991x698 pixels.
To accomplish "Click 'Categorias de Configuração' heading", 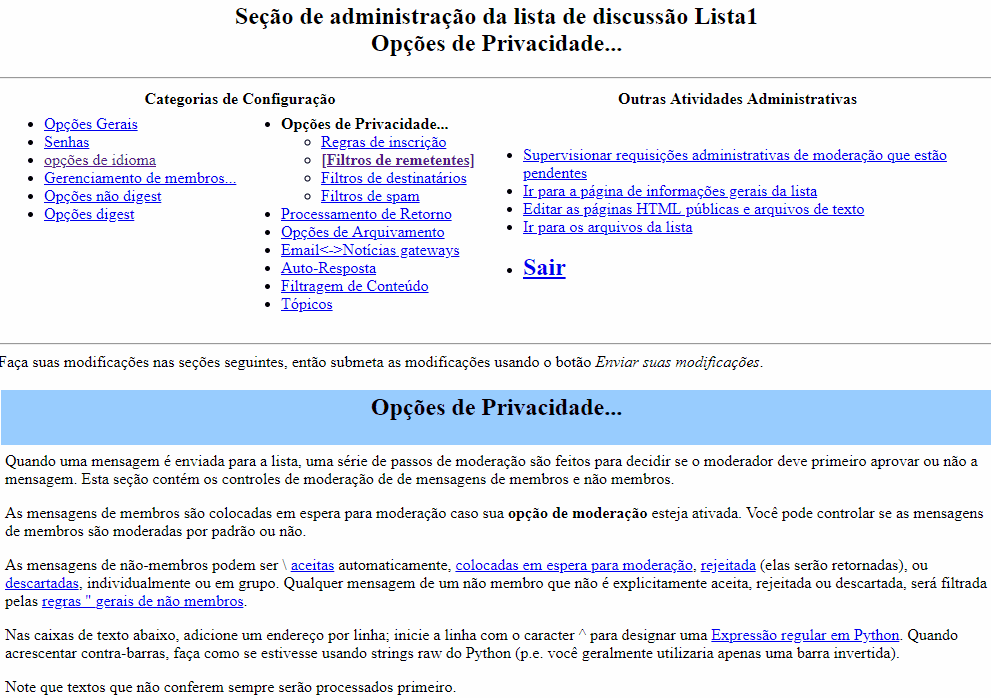I will [x=240, y=99].
